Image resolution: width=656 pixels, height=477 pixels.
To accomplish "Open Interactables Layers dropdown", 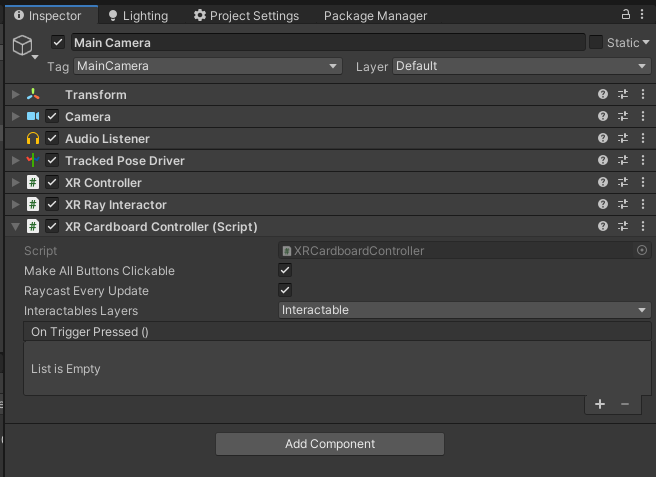I will [465, 310].
